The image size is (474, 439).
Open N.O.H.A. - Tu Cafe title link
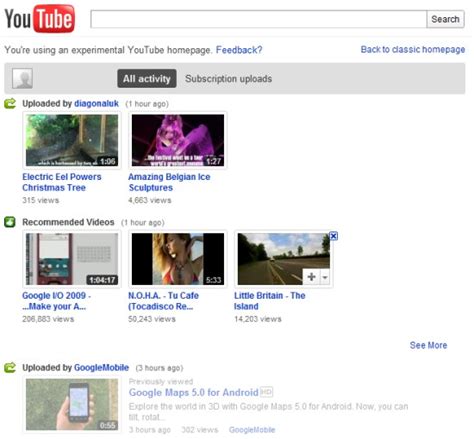click(163, 301)
